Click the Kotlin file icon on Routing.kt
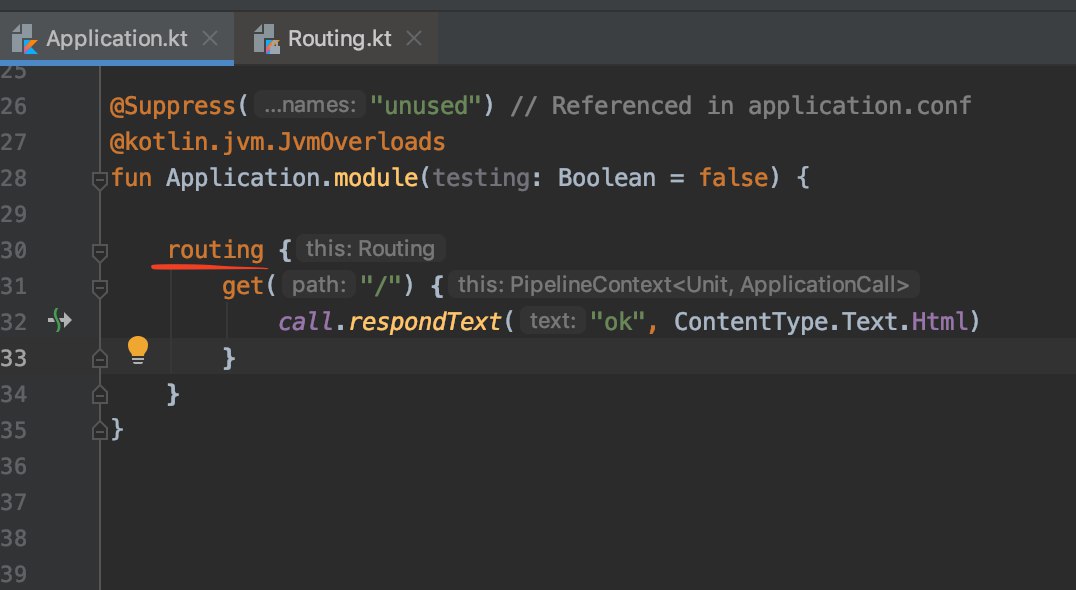 tap(266, 39)
